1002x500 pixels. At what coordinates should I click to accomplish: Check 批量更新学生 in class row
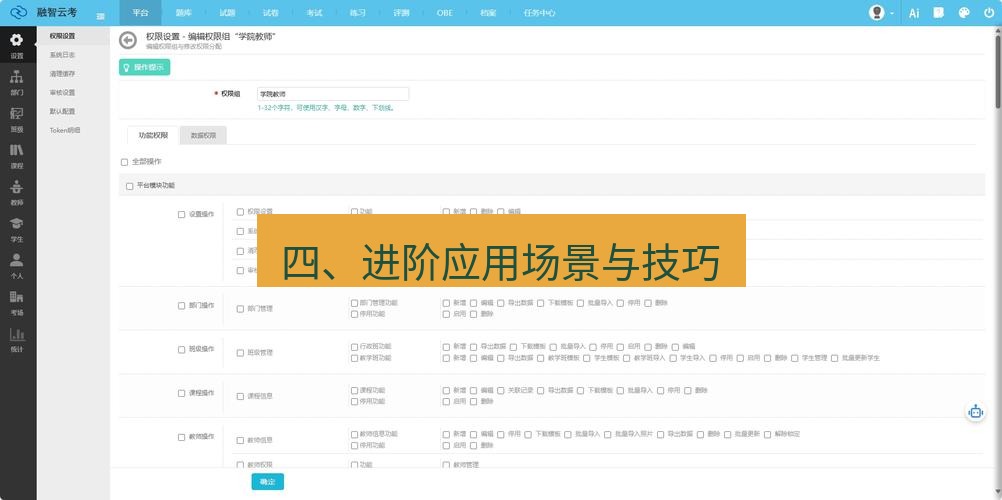pyautogui.click(x=835, y=358)
